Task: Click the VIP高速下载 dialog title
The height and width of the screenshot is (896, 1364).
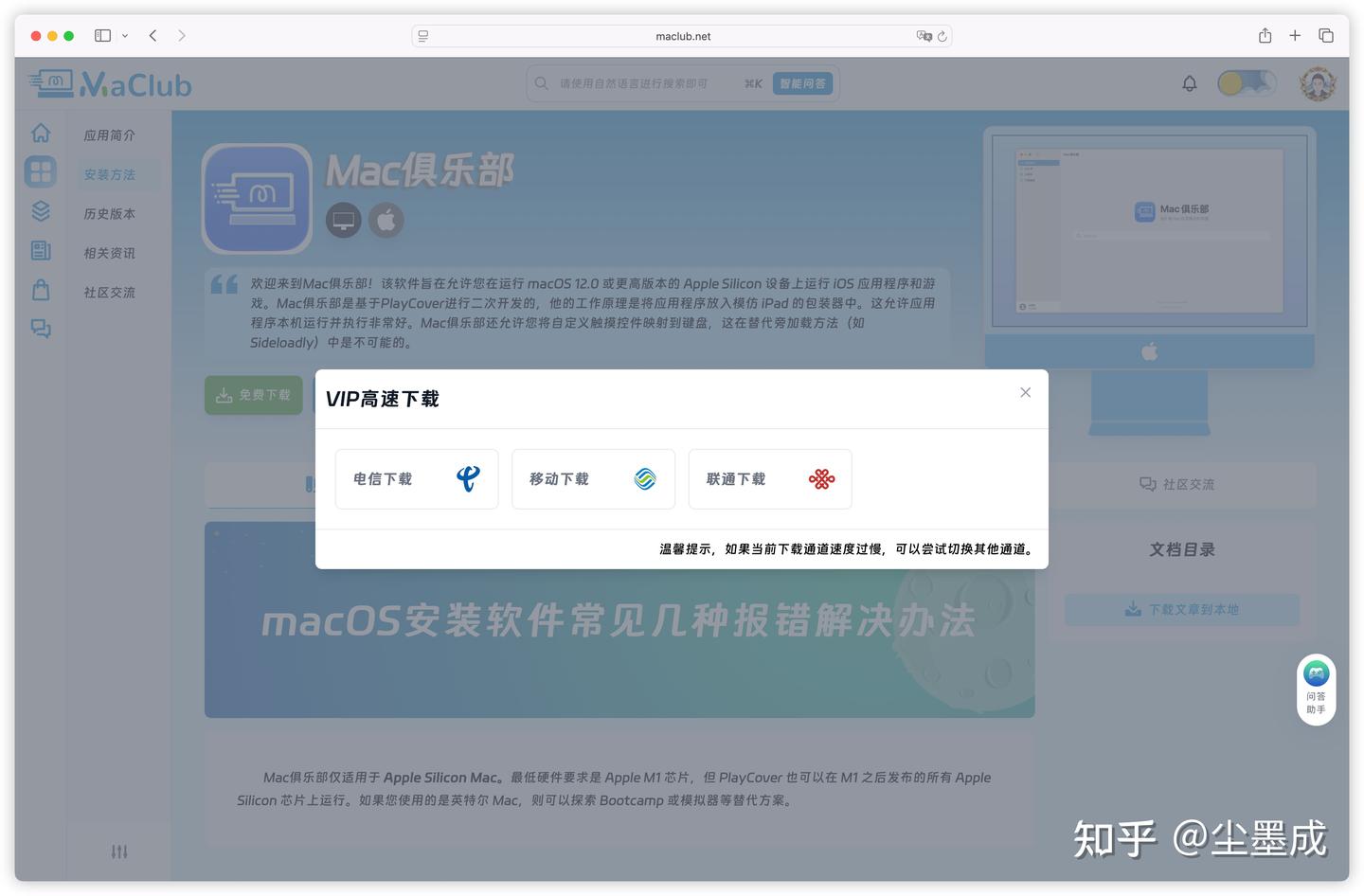Action: 383,399
